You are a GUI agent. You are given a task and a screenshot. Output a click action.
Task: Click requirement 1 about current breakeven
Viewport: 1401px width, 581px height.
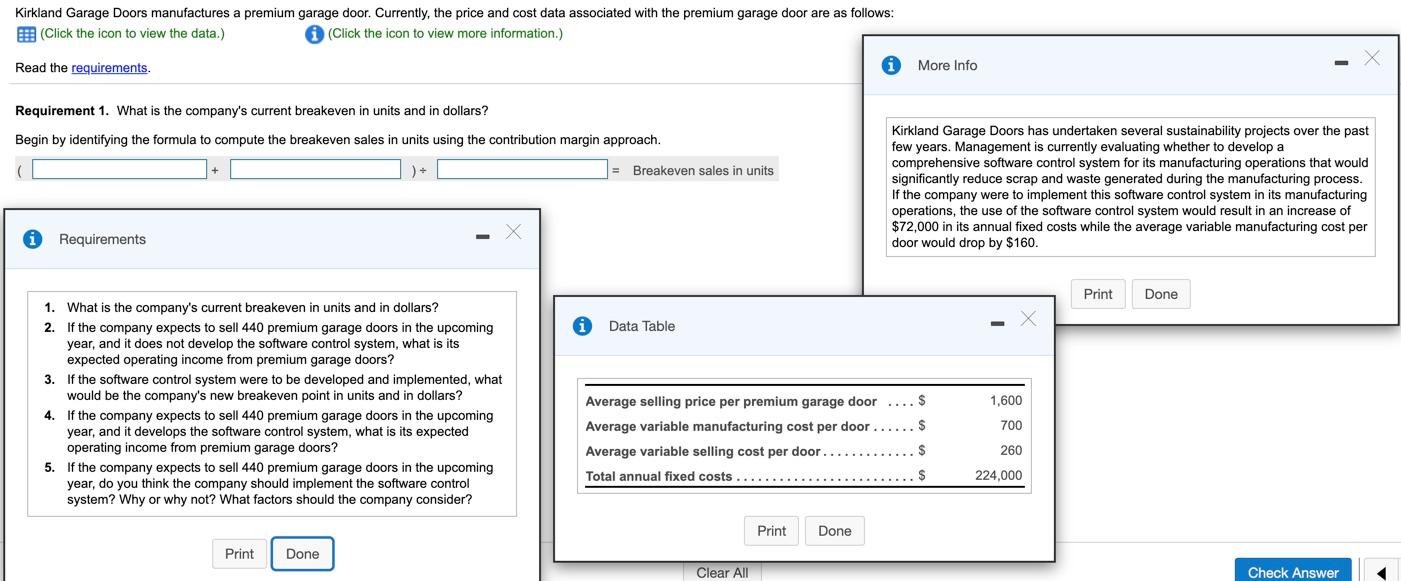coord(252,307)
